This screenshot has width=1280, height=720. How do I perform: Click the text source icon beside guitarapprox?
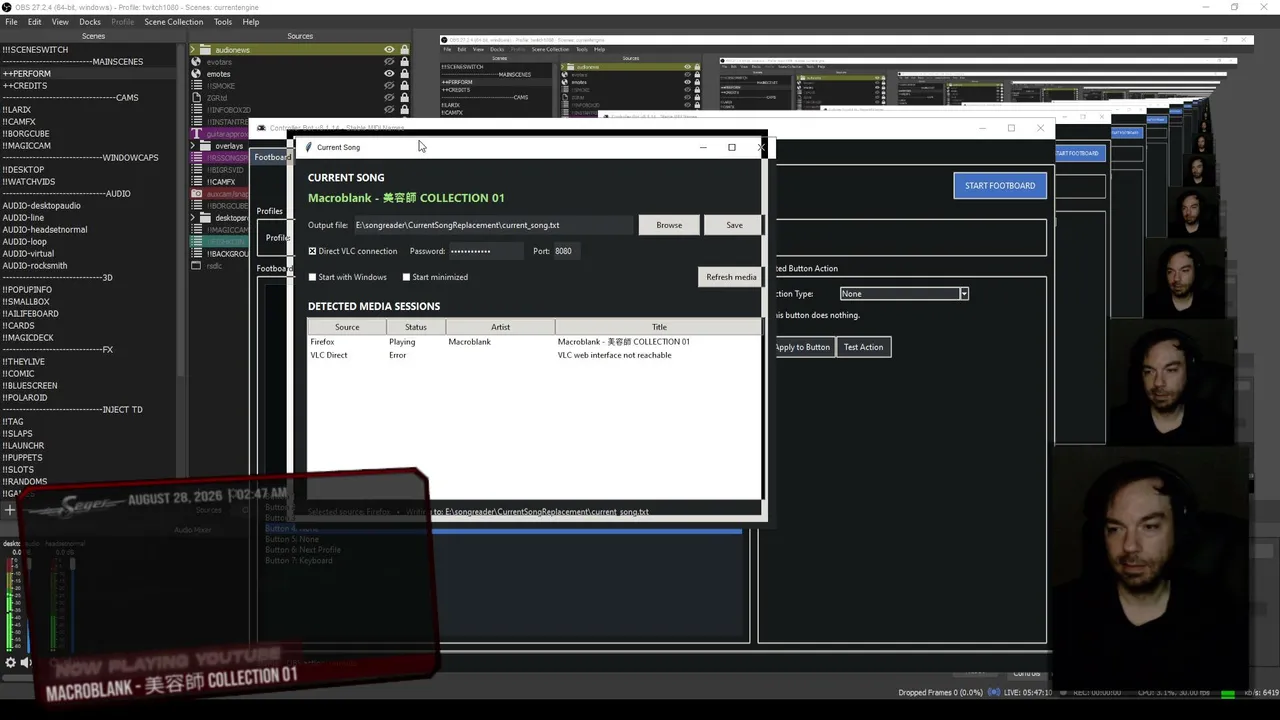196,134
